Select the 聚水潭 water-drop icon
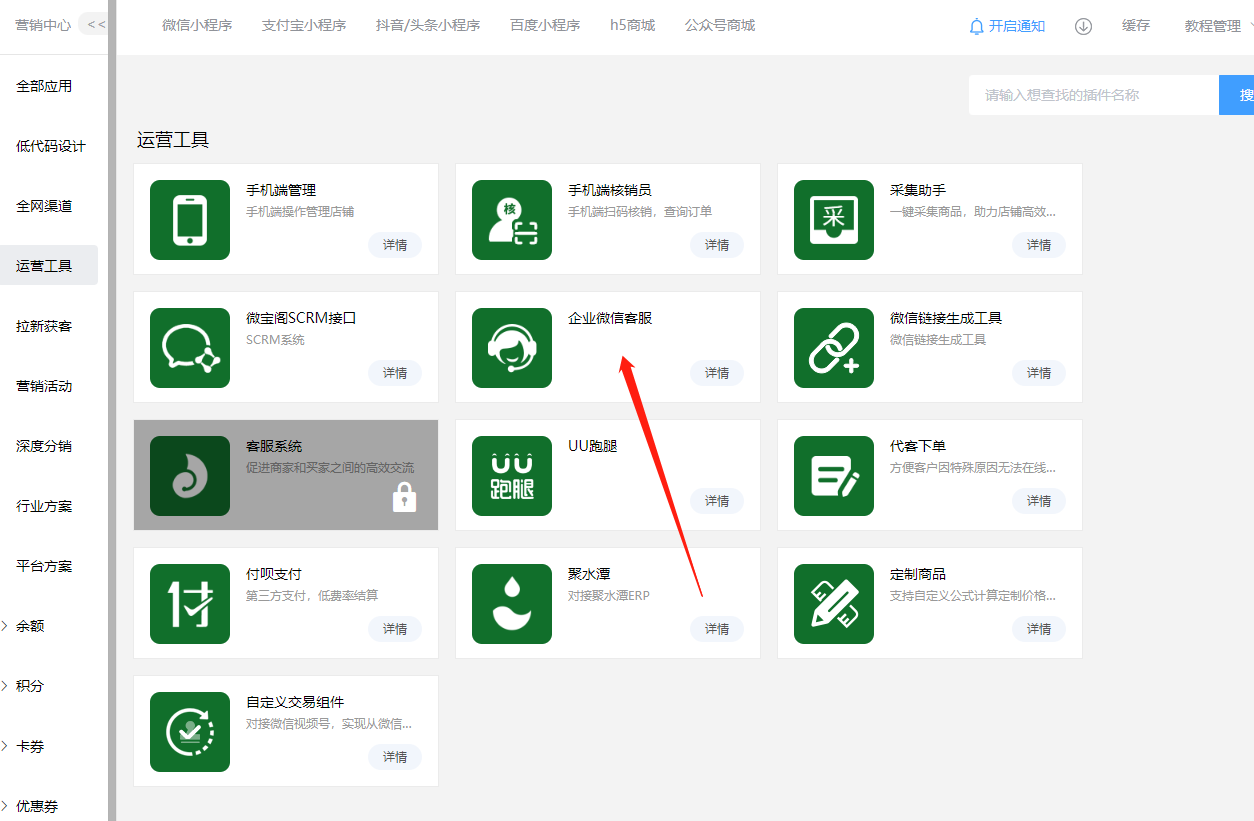The height and width of the screenshot is (821, 1254). click(512, 604)
